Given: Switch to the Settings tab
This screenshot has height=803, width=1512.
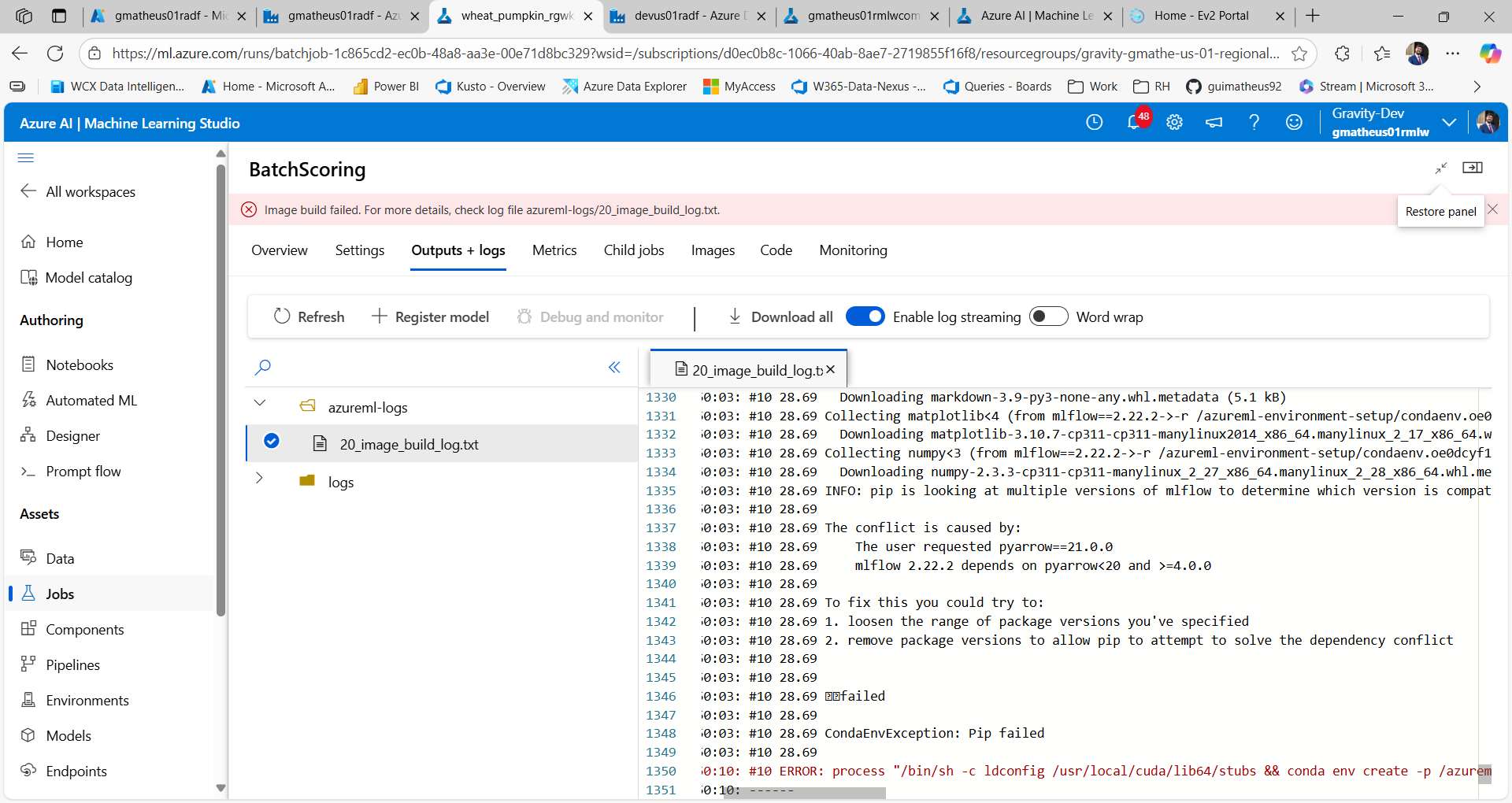Looking at the screenshot, I should click(360, 250).
